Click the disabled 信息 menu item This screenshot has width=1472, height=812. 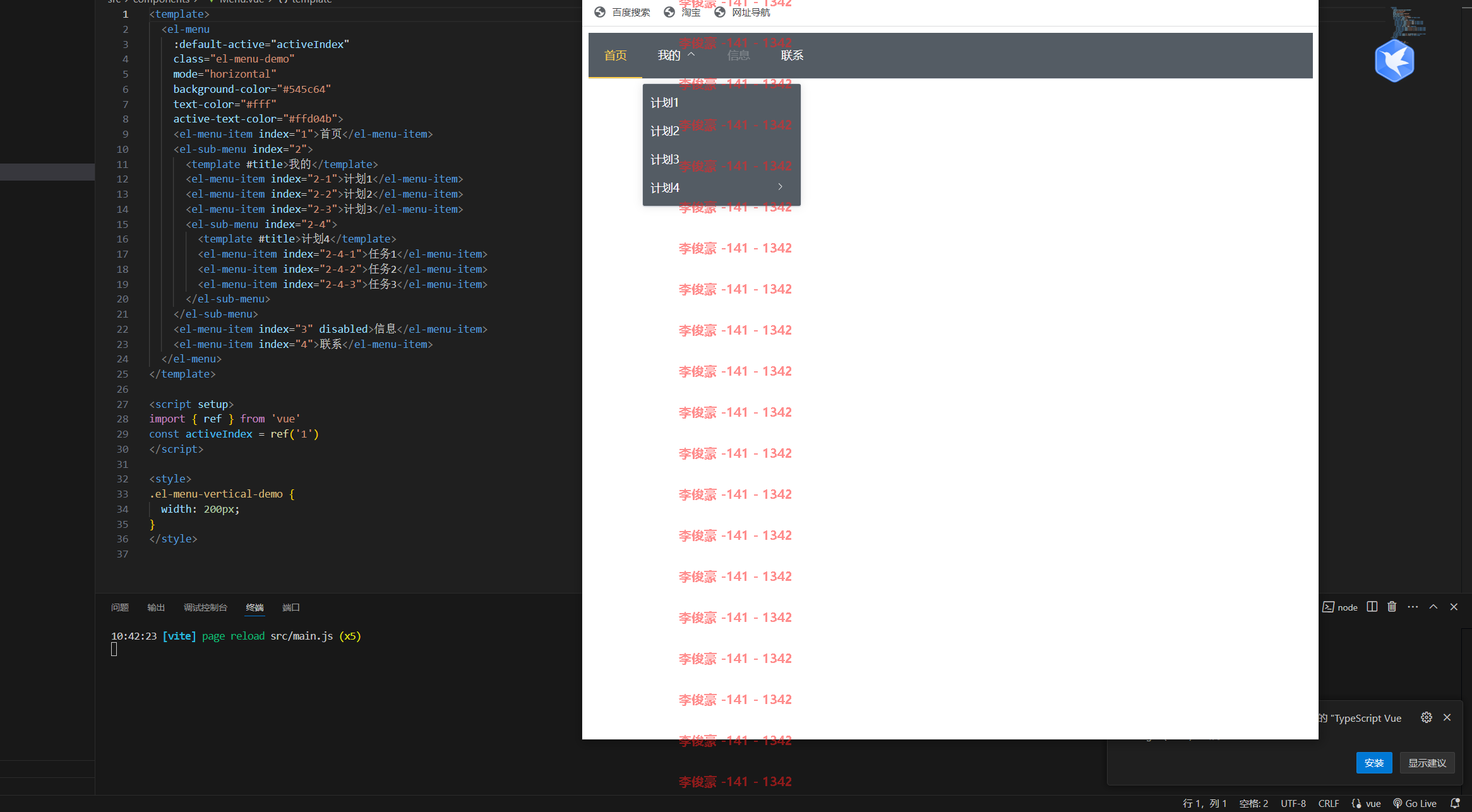738,56
